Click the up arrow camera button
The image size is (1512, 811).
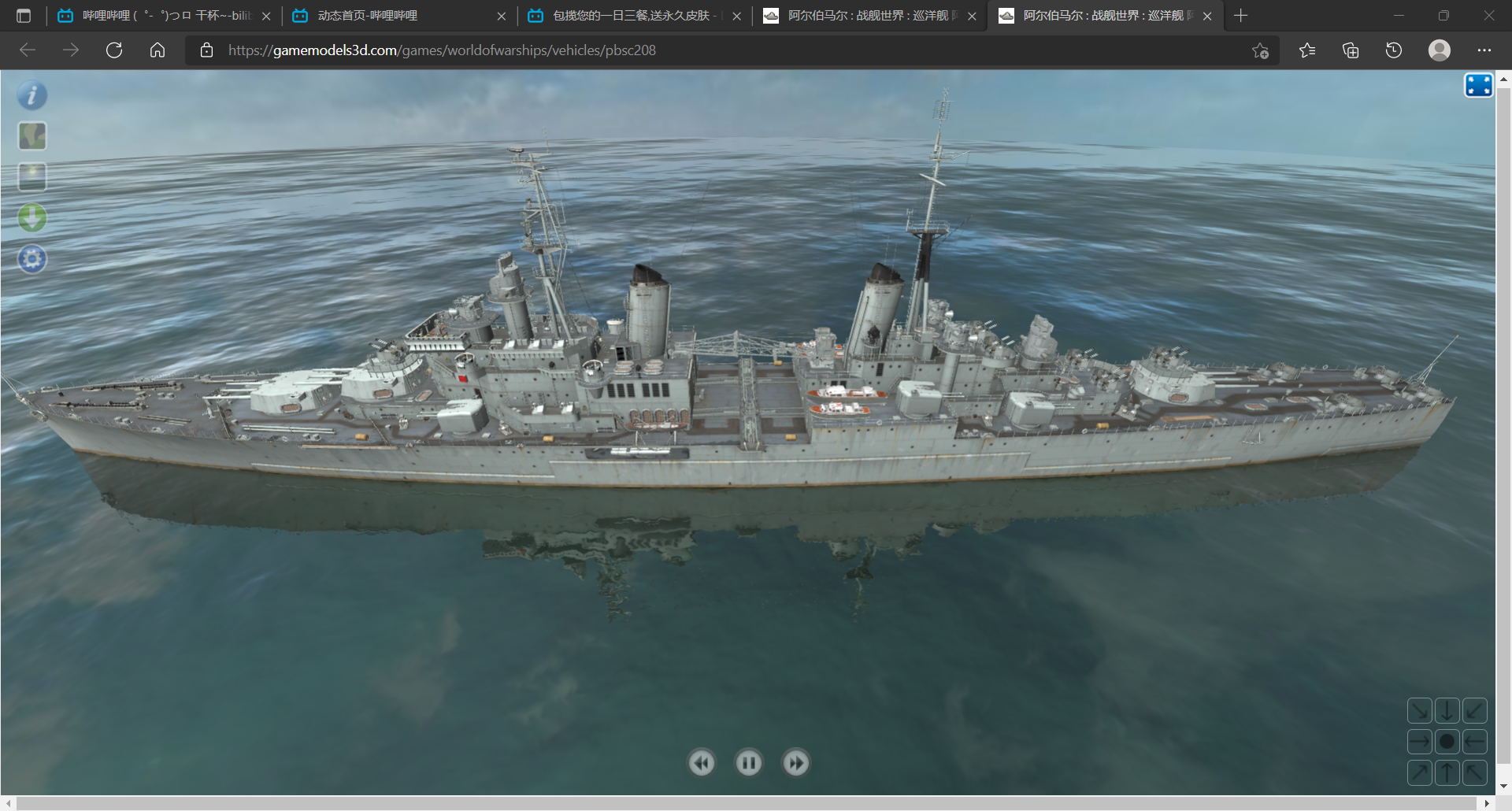[1447, 772]
